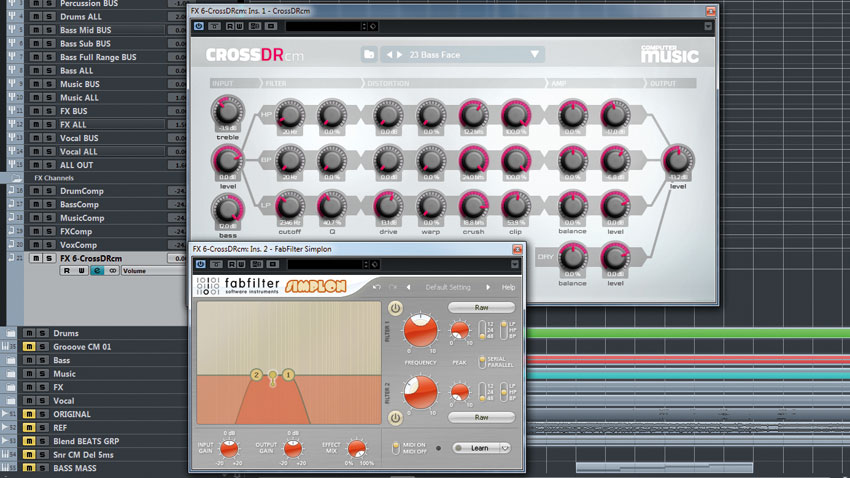
Task: Open the Default Setting preset menu
Action: (x=448, y=287)
